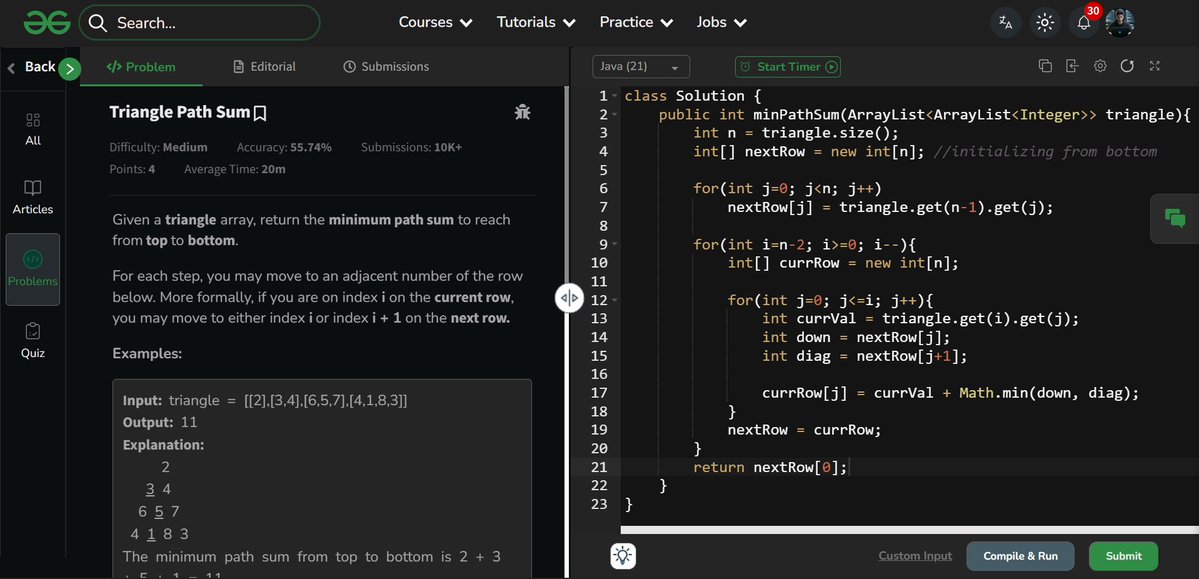
Task: Expand the Courses menu dropdown
Action: pyautogui.click(x=435, y=21)
